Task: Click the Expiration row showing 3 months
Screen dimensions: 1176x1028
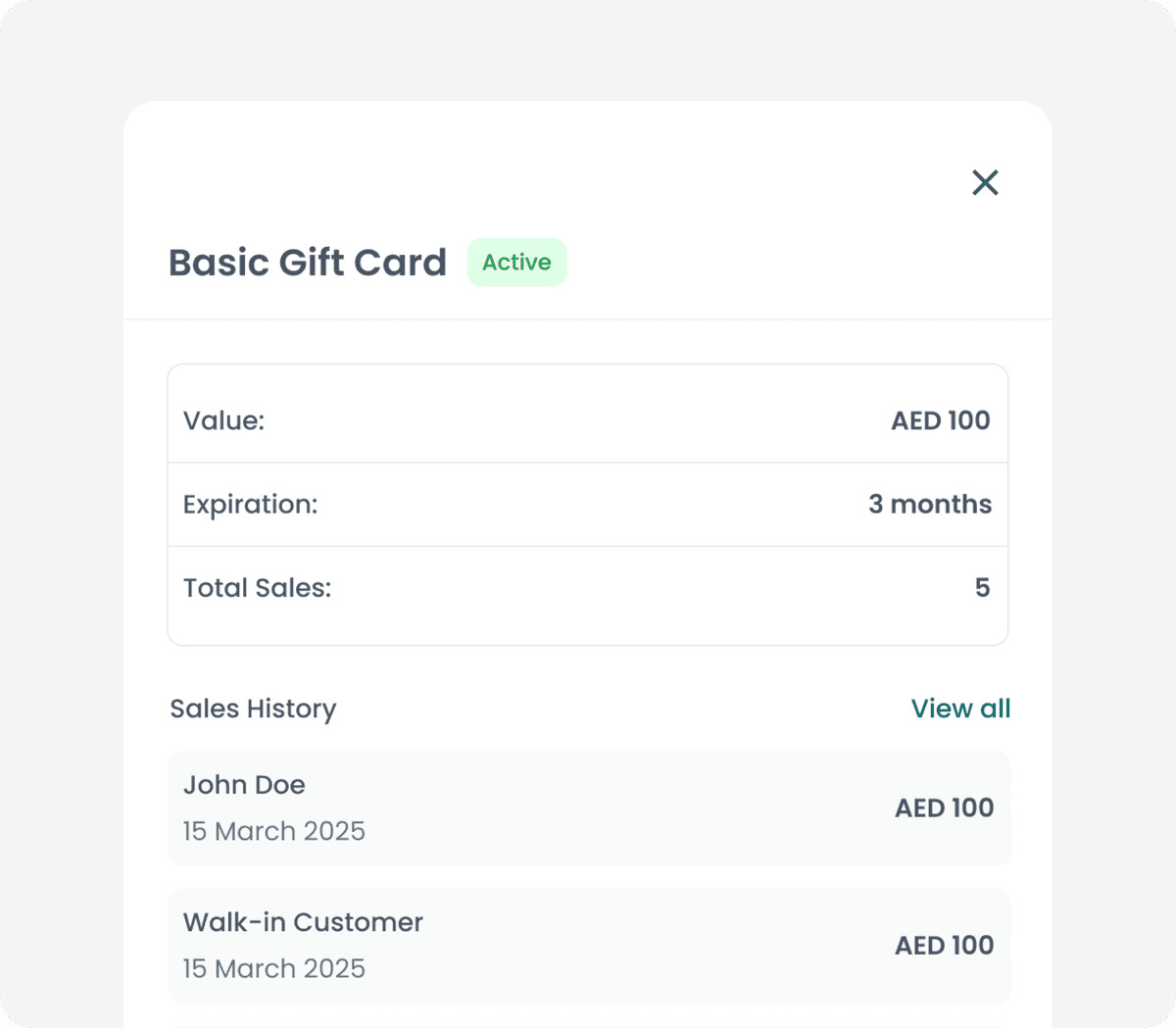Action: click(x=588, y=504)
